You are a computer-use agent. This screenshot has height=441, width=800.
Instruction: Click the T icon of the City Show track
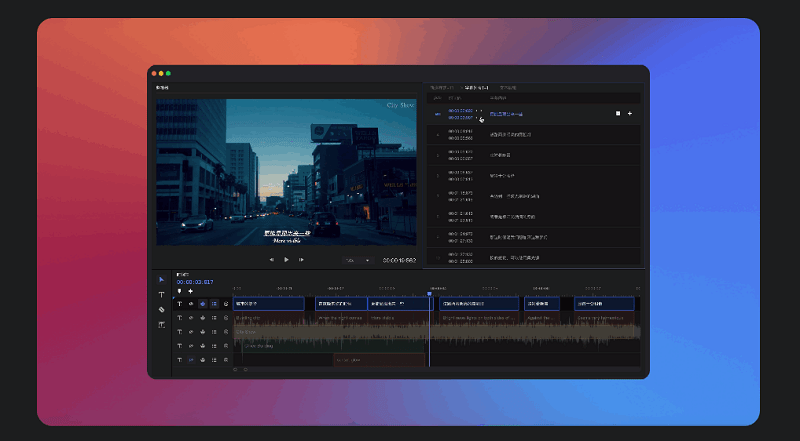tap(179, 332)
